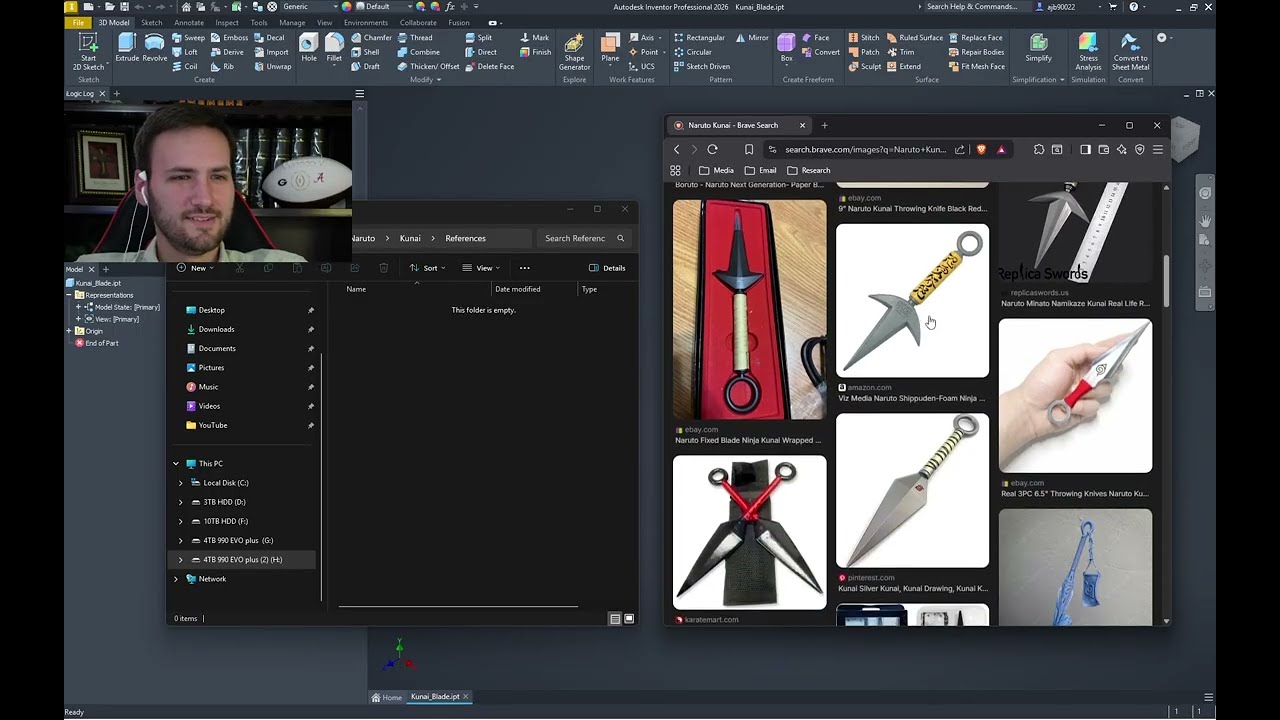The height and width of the screenshot is (720, 1280).
Task: Launch Stress Analysis
Action: tap(1088, 52)
